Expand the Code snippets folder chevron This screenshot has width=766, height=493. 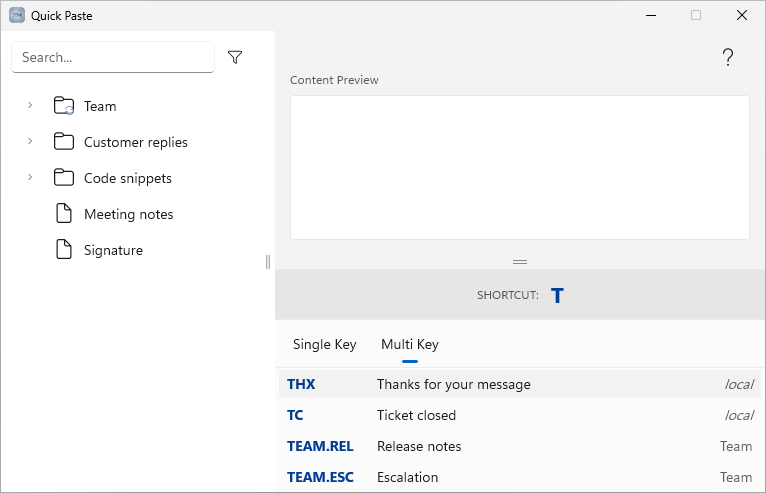click(x=30, y=177)
